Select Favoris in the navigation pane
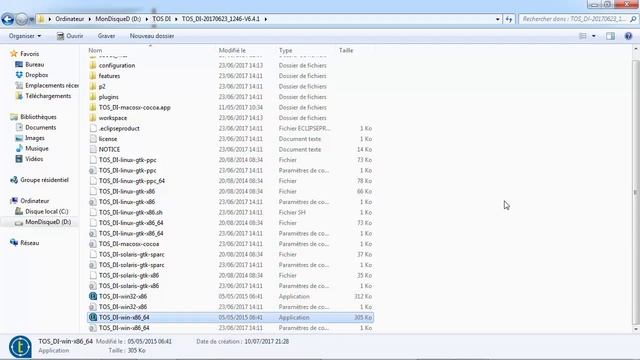The width and height of the screenshot is (640, 360). 24,54
